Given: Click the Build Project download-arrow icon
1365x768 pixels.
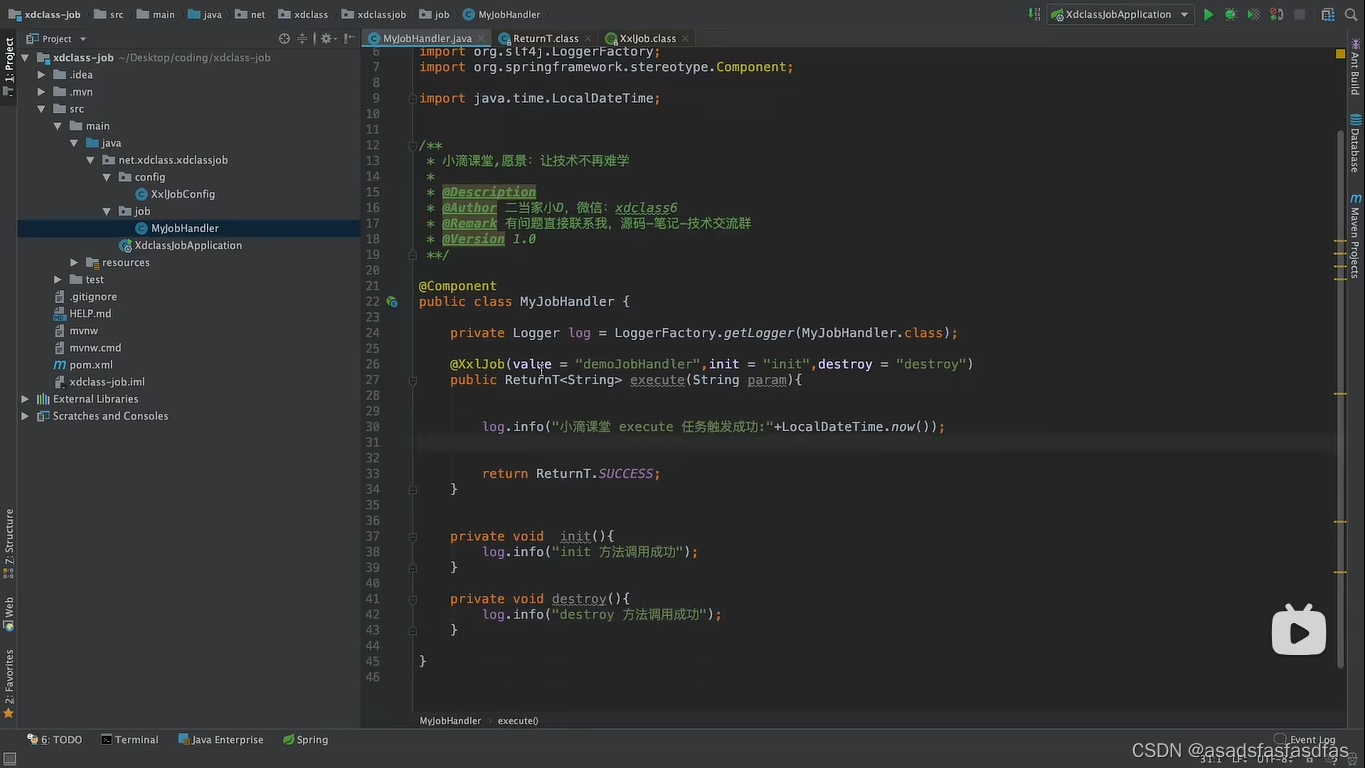Looking at the screenshot, I should (x=1034, y=15).
